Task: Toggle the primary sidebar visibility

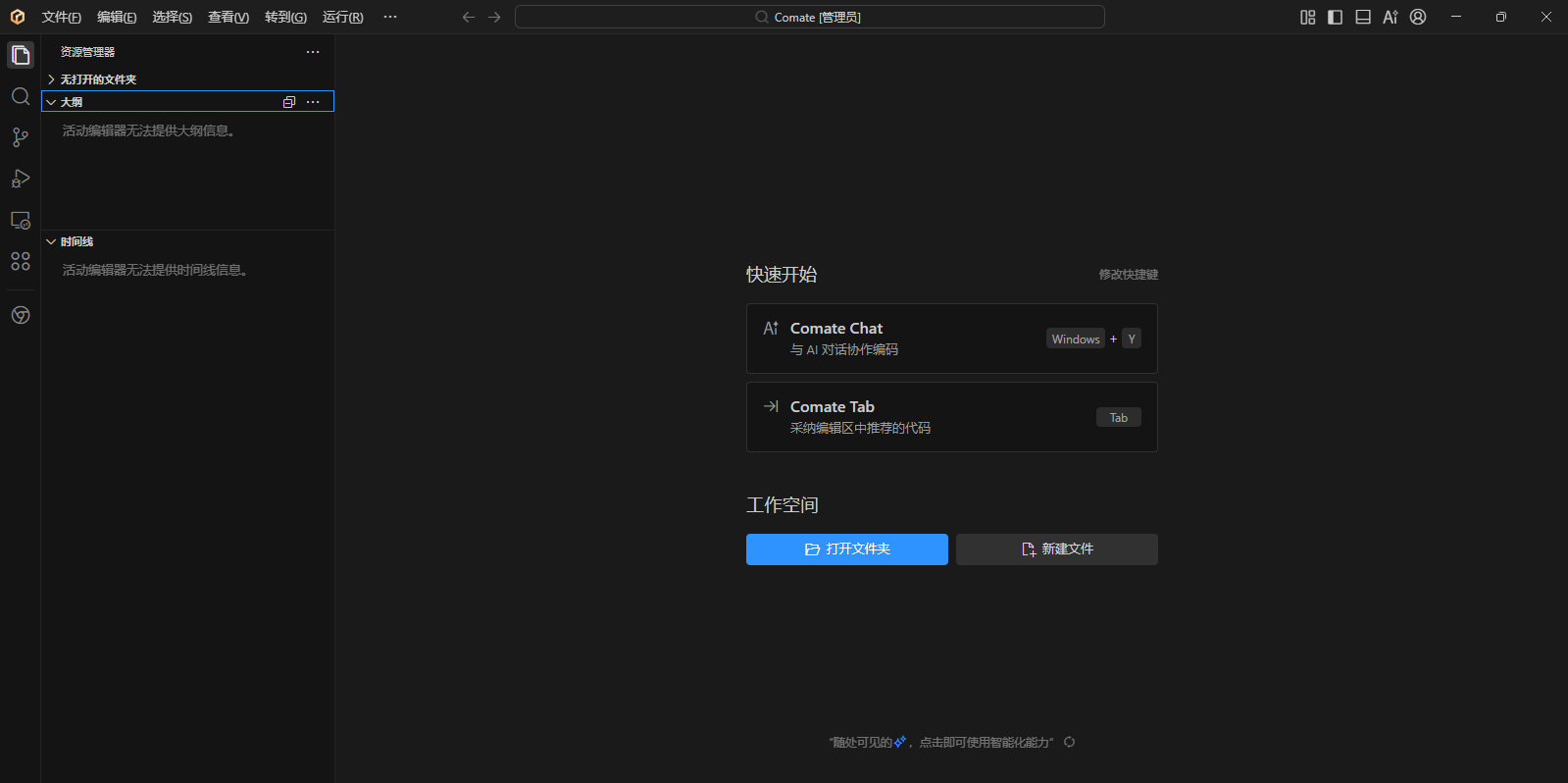Action: (1335, 17)
